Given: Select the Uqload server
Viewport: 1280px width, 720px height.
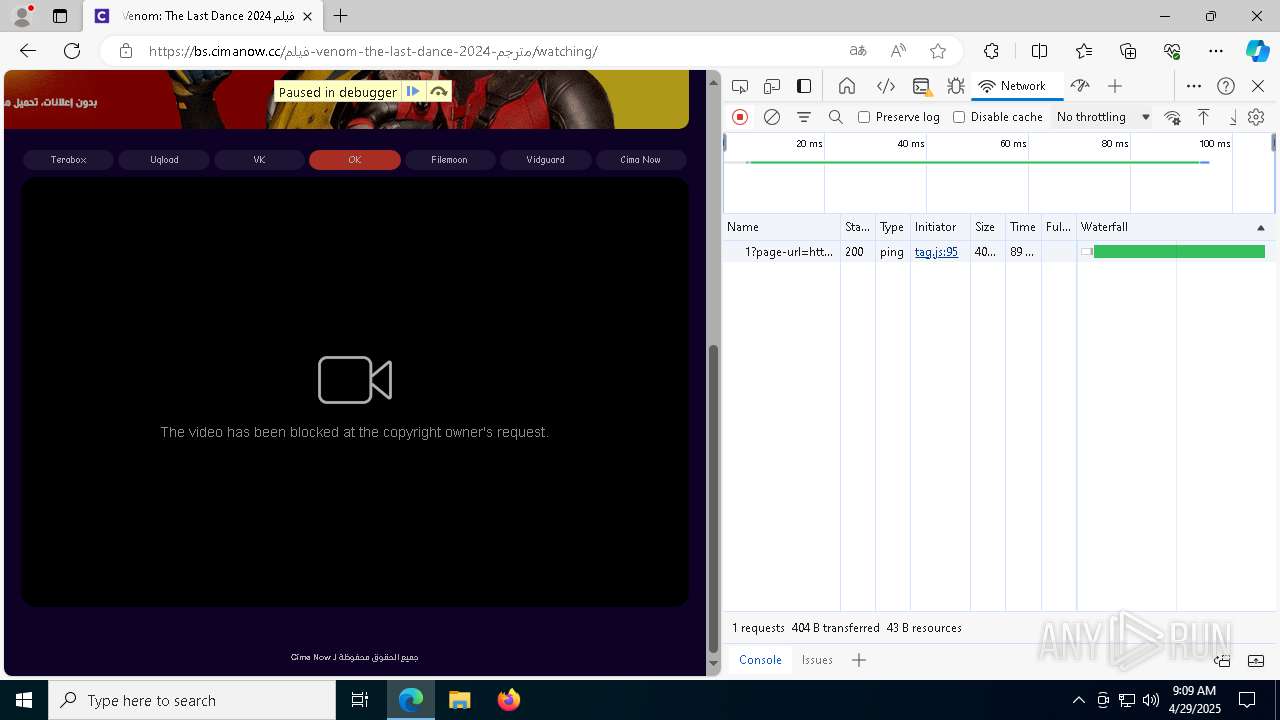Looking at the screenshot, I should click(164, 160).
